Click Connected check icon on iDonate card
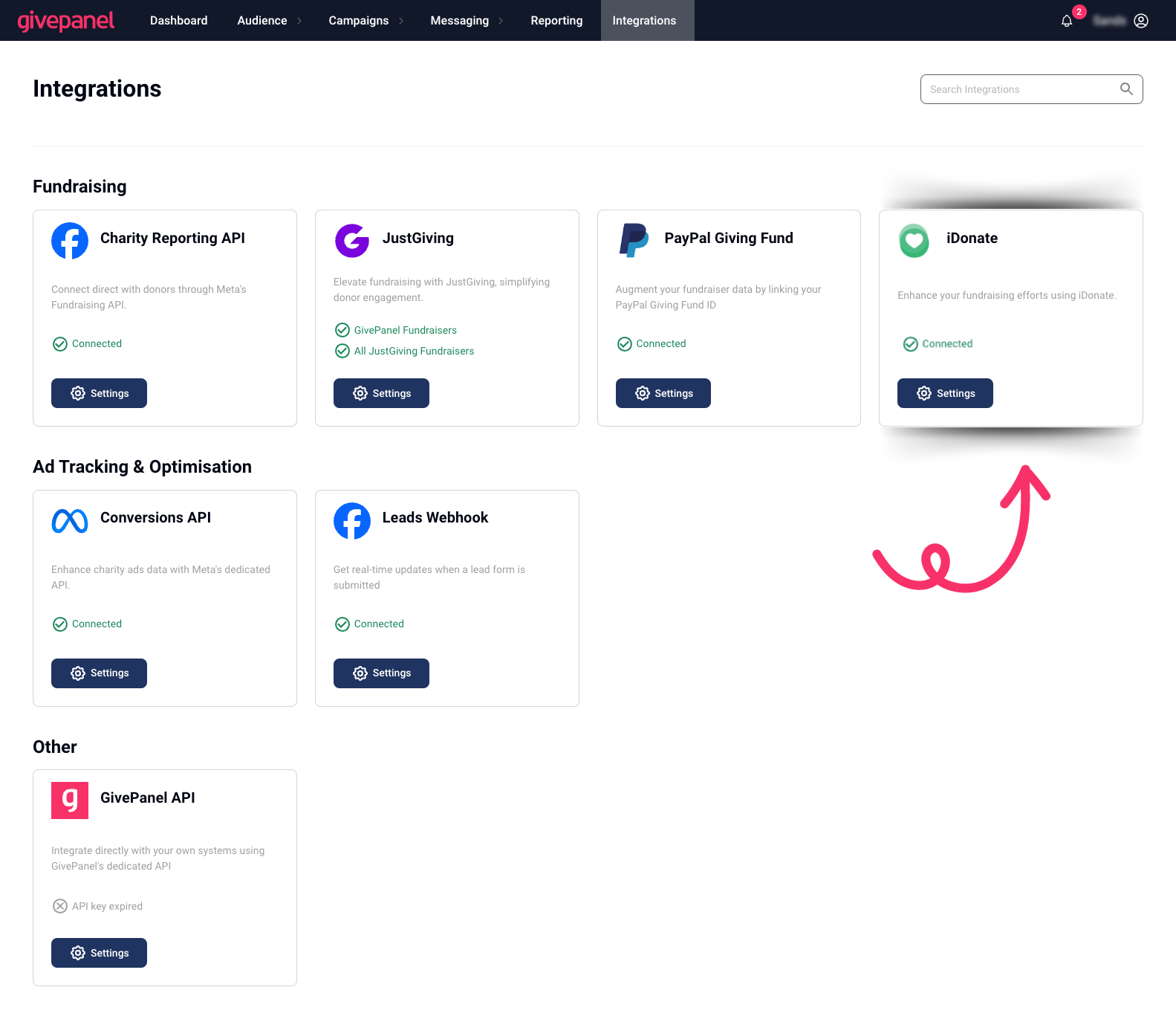1176x1019 pixels. tap(911, 344)
